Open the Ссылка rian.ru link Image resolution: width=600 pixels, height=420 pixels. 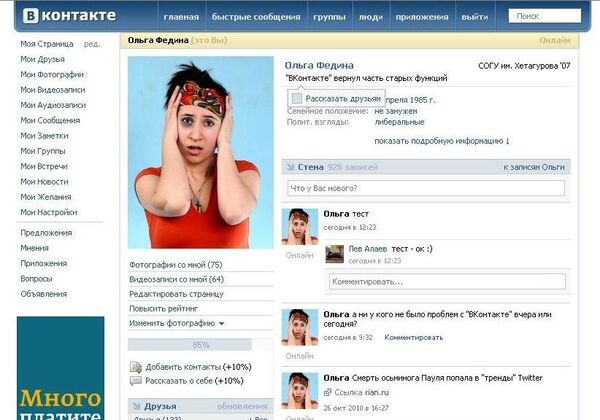pyautogui.click(x=362, y=392)
